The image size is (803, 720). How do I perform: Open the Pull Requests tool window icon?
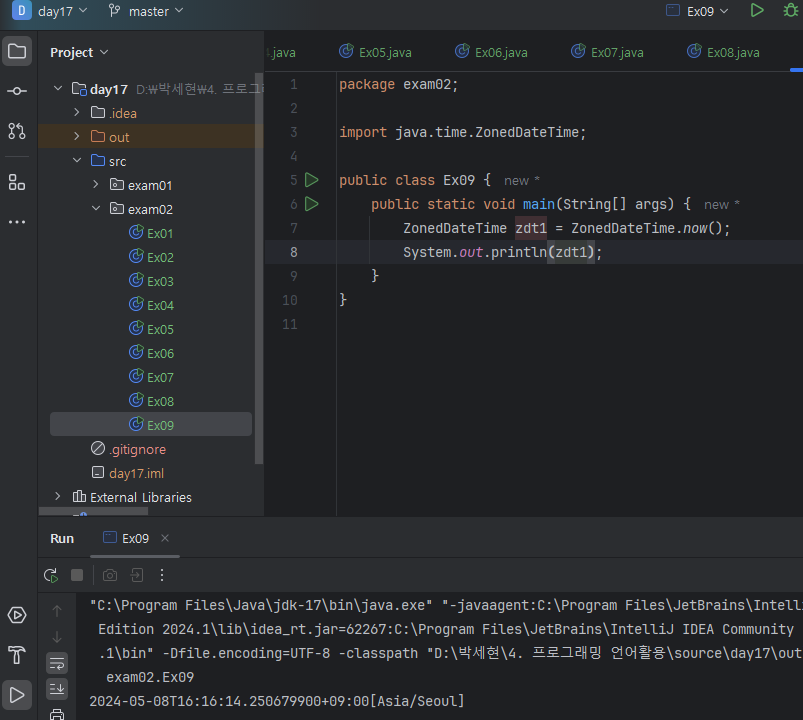[x=17, y=131]
